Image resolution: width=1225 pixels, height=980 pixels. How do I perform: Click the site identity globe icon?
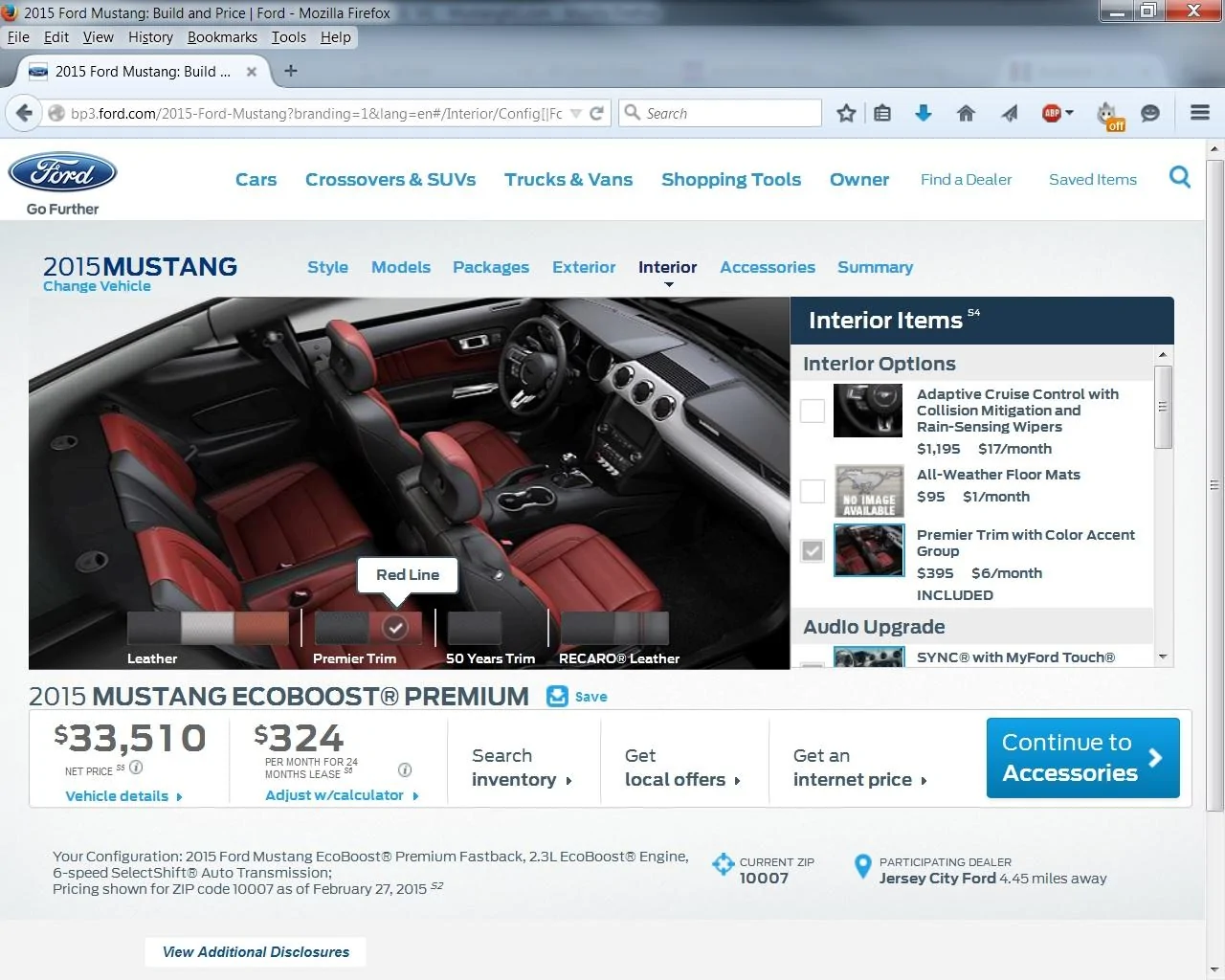[56, 113]
